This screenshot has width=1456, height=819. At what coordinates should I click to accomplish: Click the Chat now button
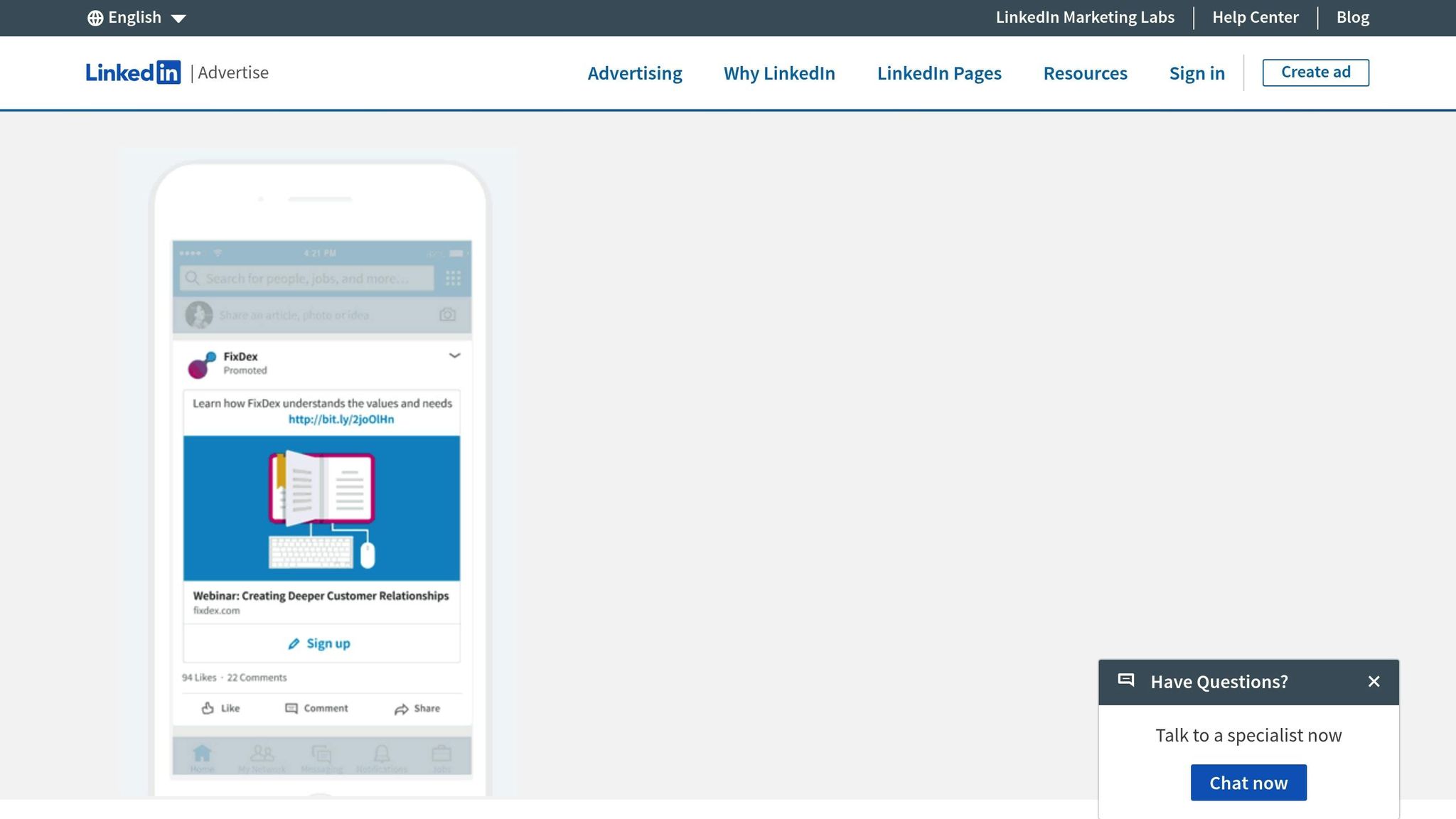pyautogui.click(x=1248, y=782)
